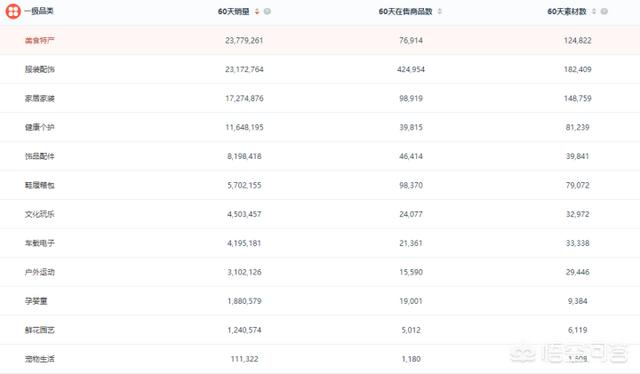Click the sales value 3,102,126
This screenshot has width=640, height=374.
click(x=244, y=272)
